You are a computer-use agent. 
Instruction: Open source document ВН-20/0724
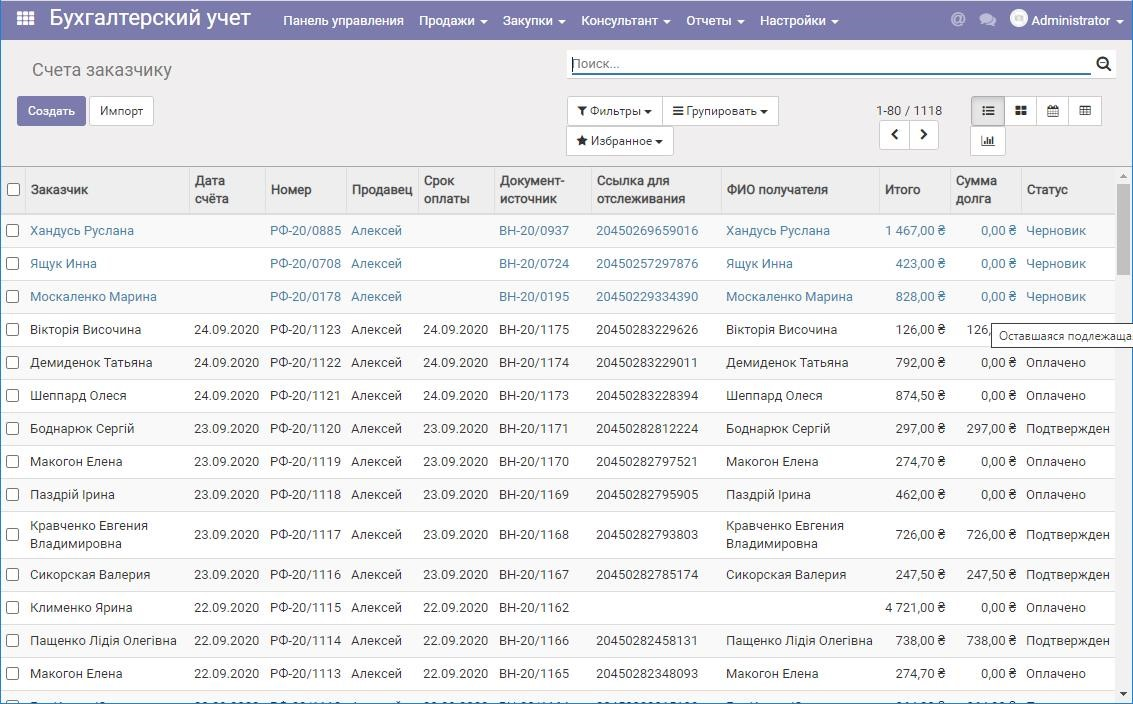[534, 264]
